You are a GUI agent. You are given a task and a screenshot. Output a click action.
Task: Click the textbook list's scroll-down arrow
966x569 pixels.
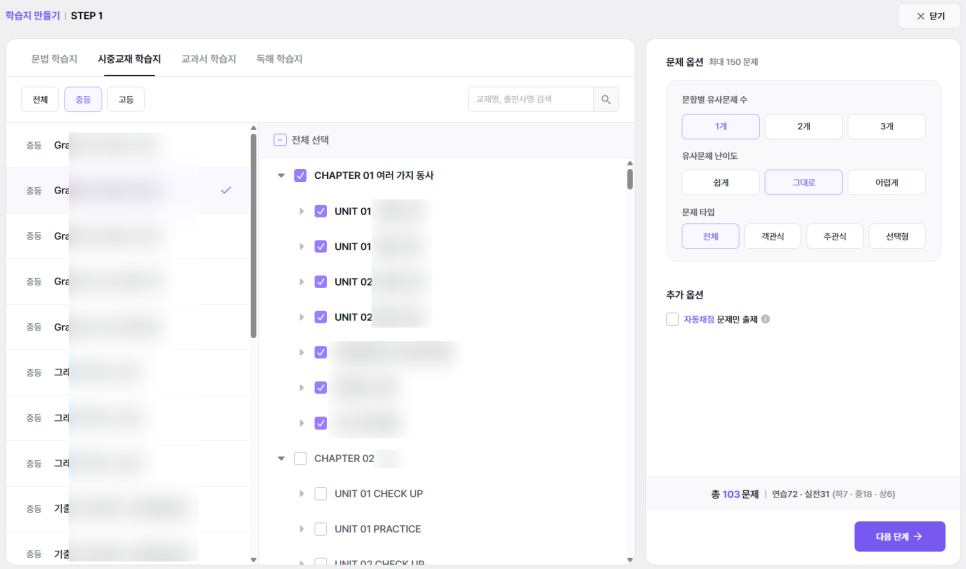tap(253, 560)
